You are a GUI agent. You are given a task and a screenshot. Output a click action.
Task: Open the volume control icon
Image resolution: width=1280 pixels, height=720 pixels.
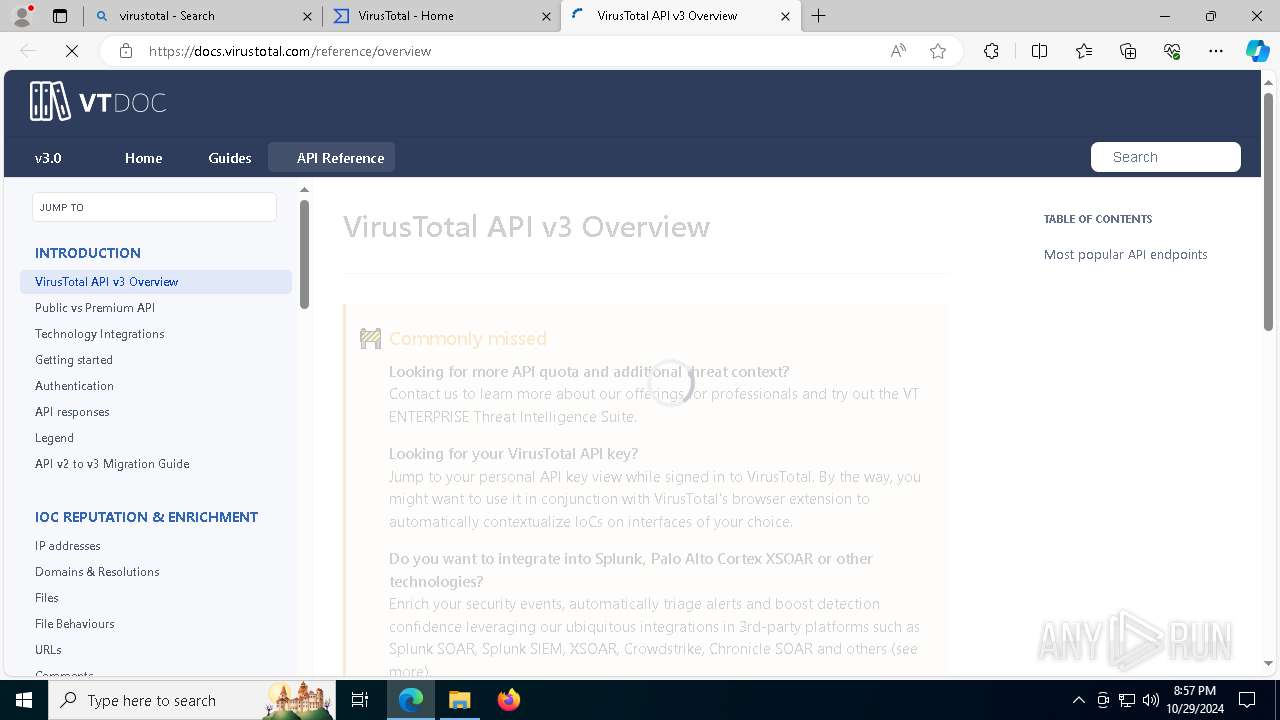click(x=1150, y=700)
